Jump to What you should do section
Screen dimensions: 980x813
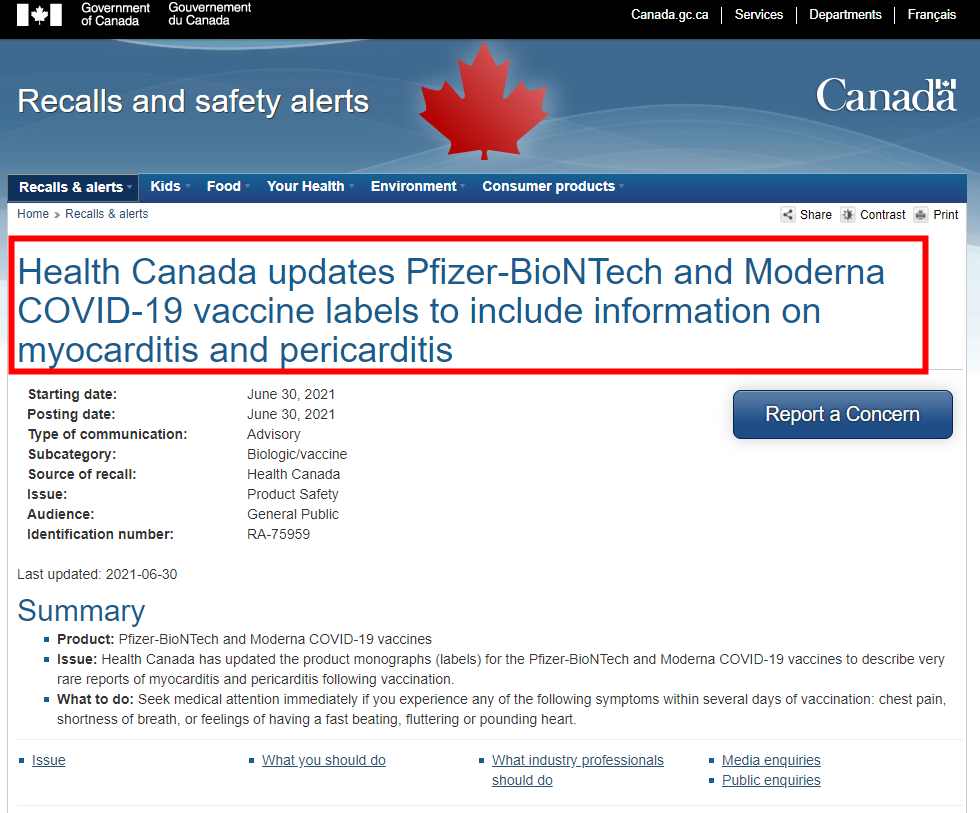[x=323, y=760]
